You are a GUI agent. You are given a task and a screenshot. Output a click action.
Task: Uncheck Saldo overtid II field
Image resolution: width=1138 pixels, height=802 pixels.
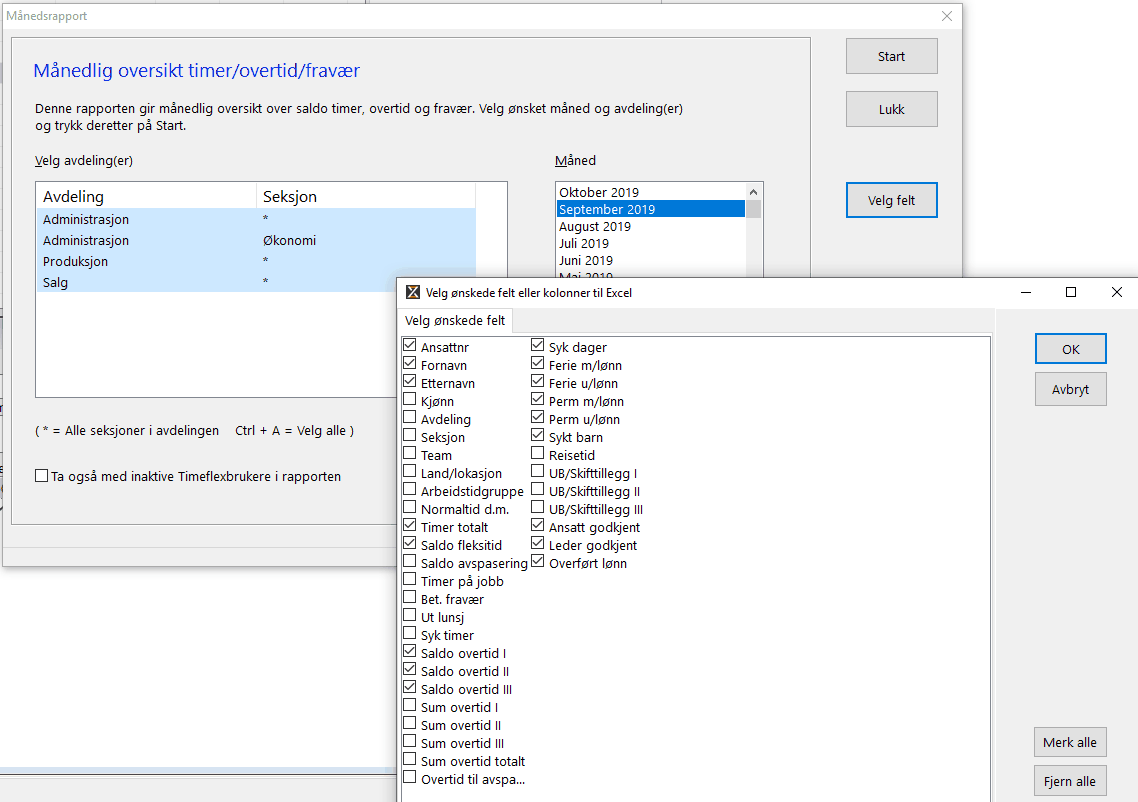(x=410, y=671)
